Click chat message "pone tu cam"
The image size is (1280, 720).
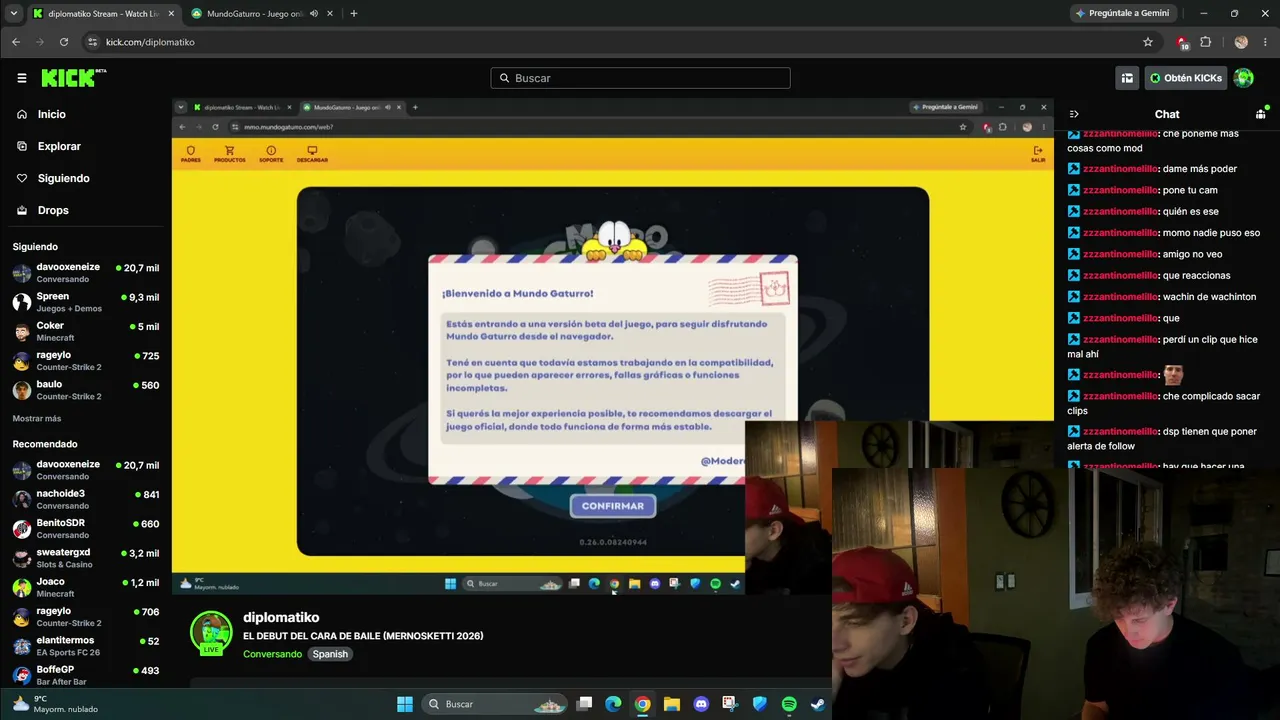click(x=1190, y=190)
